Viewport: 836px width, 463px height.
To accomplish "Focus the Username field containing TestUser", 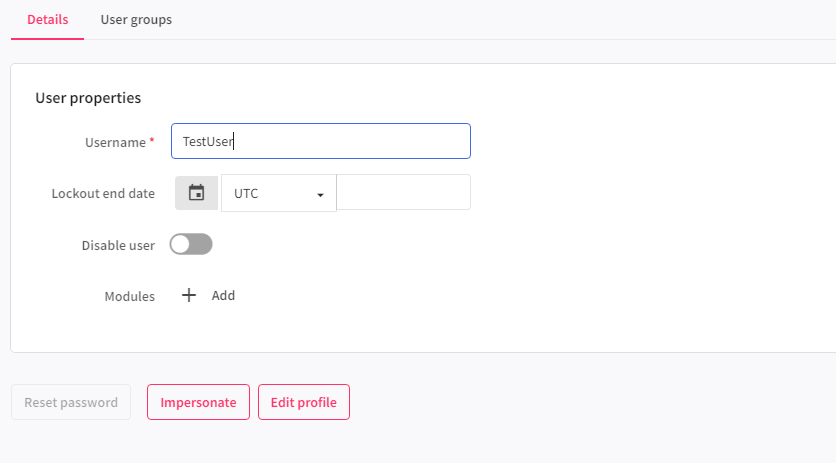I will pyautogui.click(x=320, y=141).
